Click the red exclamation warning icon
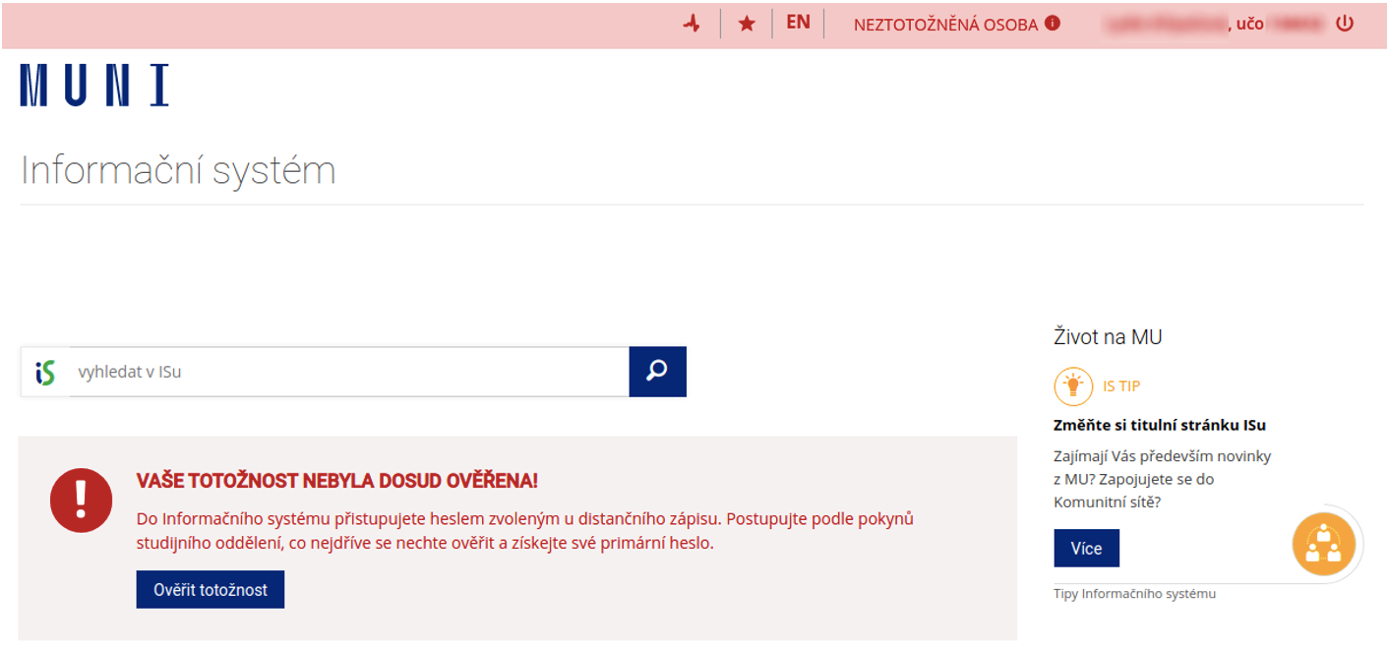 [81, 500]
